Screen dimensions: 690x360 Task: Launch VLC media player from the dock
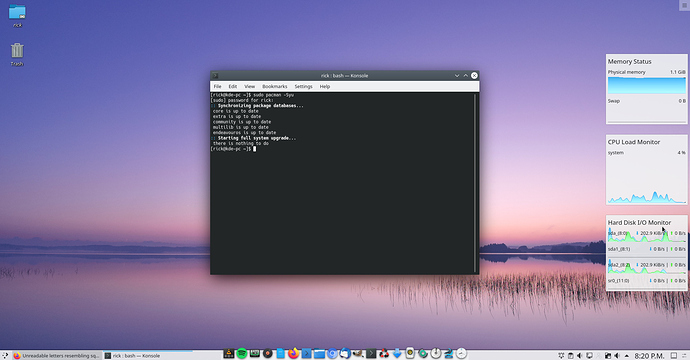[229, 353]
